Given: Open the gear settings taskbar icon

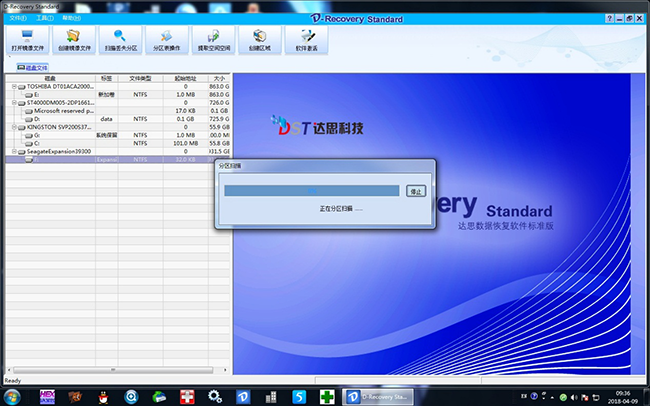Looking at the screenshot, I should tap(215, 396).
